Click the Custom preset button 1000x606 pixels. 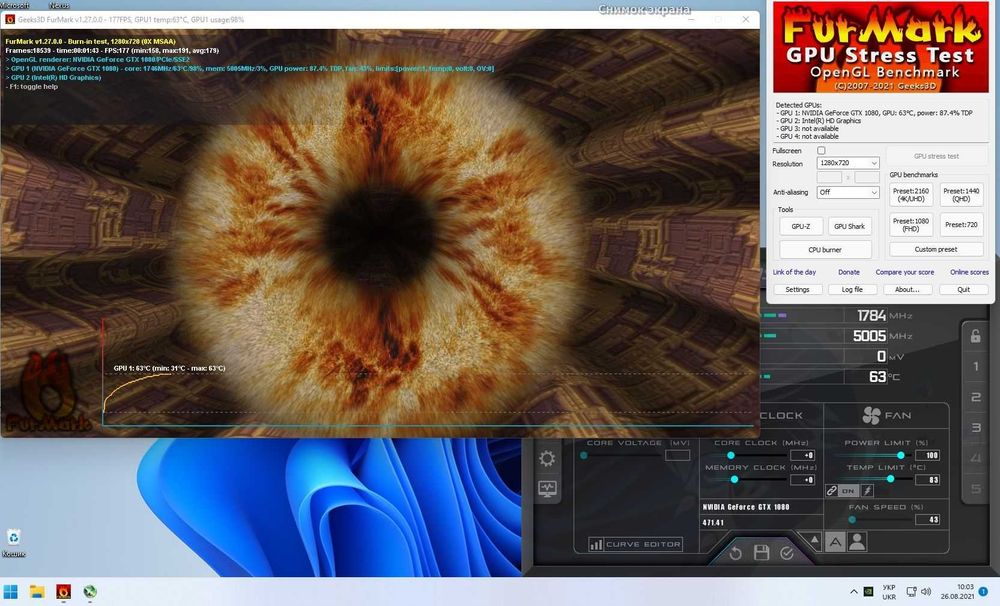click(x=936, y=249)
